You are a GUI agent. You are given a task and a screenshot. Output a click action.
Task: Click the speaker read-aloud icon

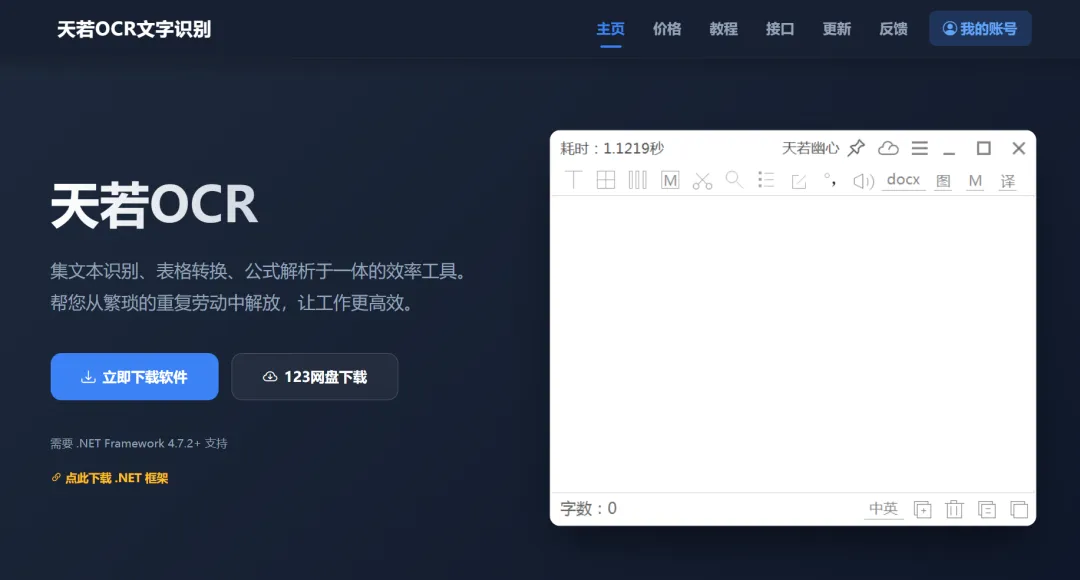click(x=863, y=181)
